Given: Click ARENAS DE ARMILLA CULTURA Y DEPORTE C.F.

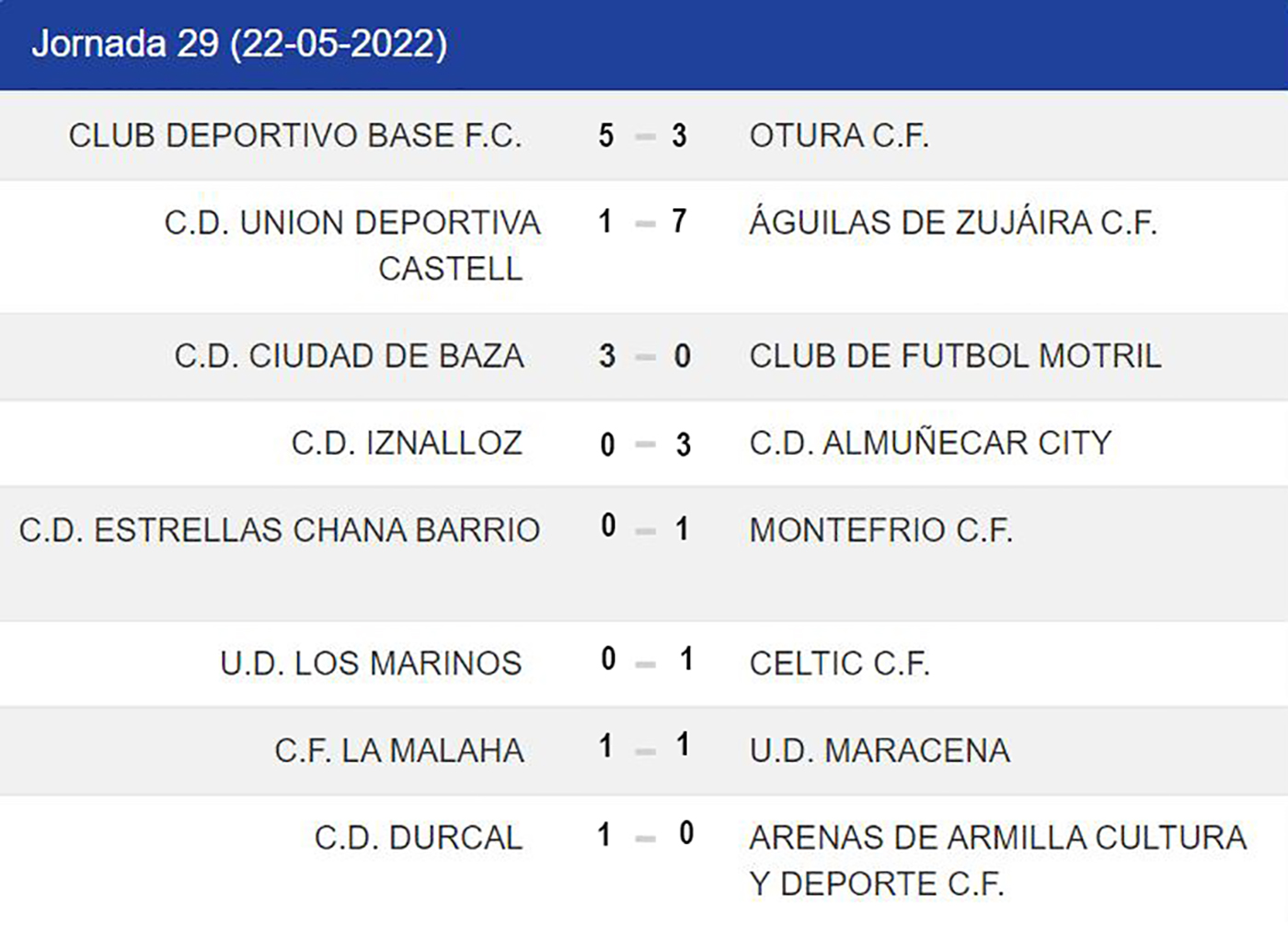Looking at the screenshot, I should click(x=997, y=860).
